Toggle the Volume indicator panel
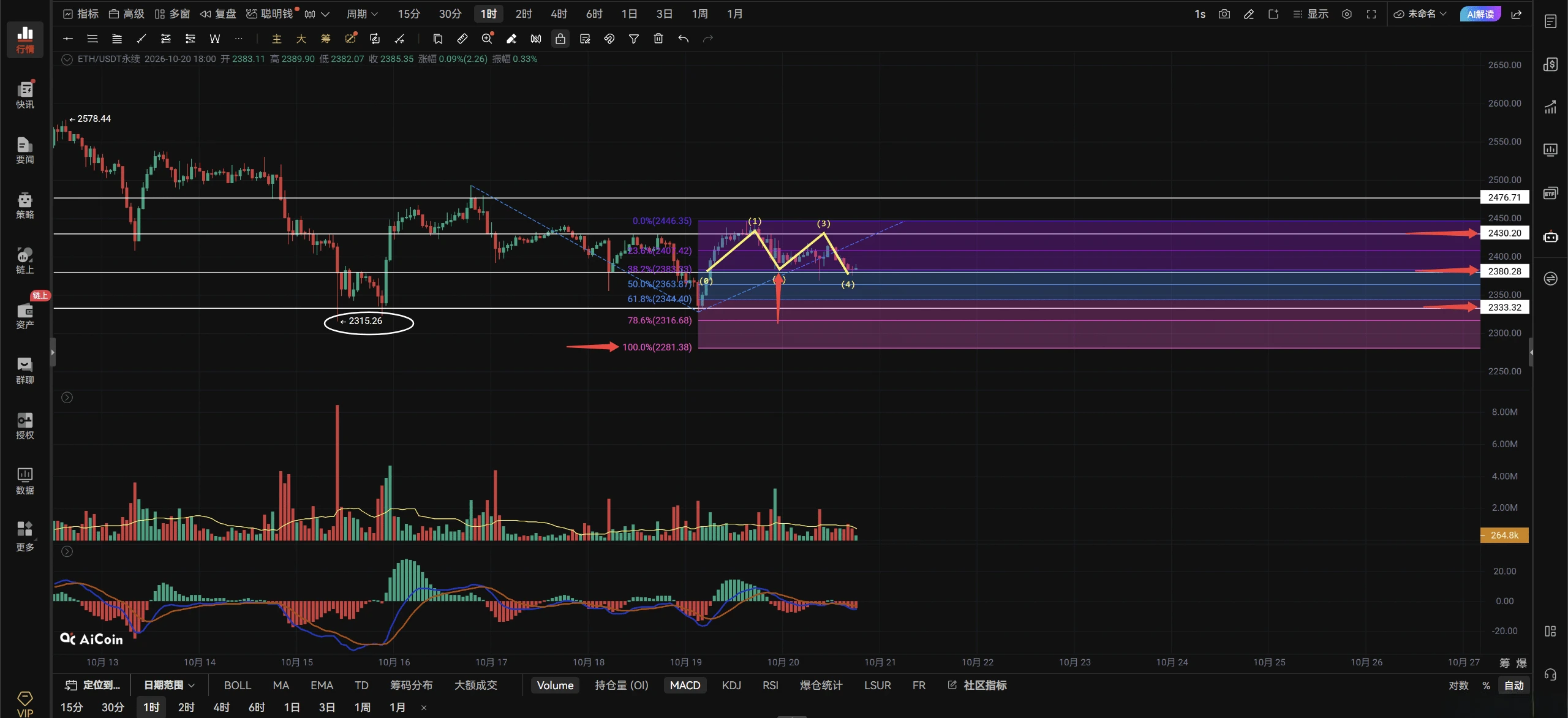Viewport: 1568px width, 718px height. pos(555,685)
